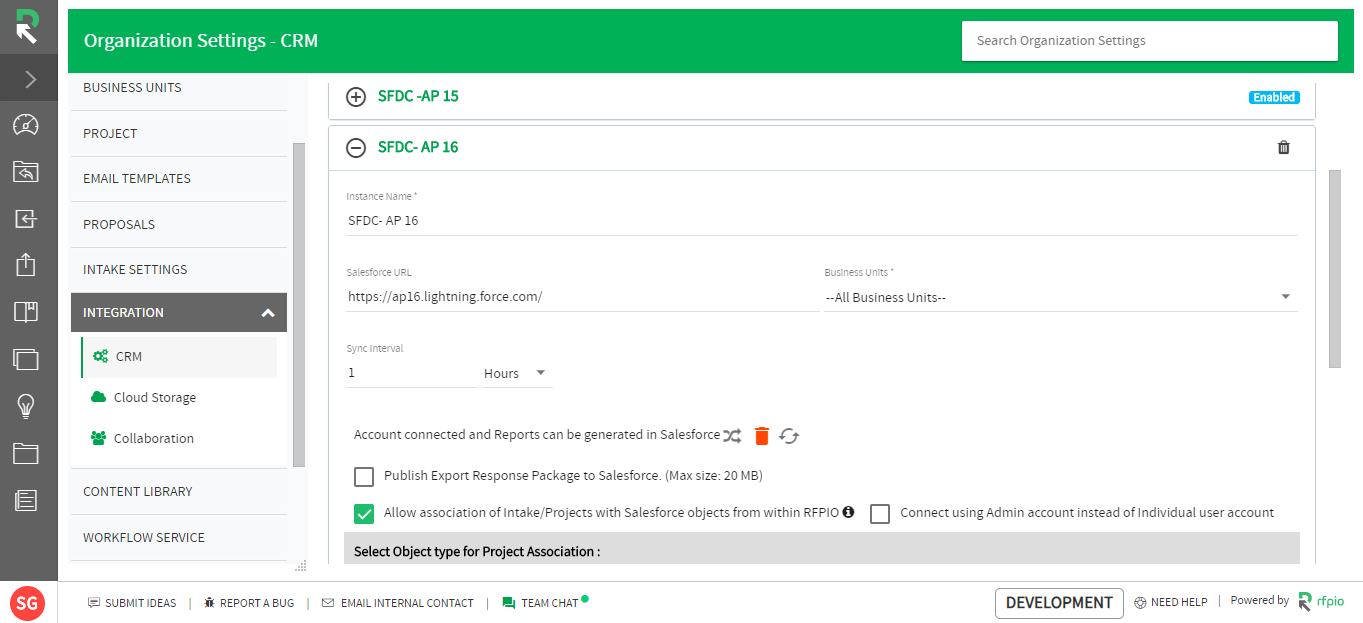This screenshot has width=1363, height=623.
Task: Click the lightbulb icon in the sidebar
Action: [x=26, y=406]
